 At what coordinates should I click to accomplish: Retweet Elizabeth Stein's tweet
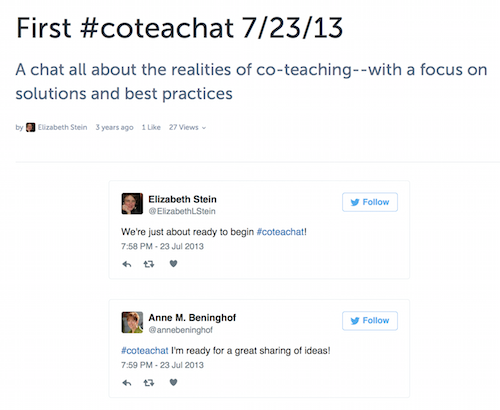[x=149, y=264]
